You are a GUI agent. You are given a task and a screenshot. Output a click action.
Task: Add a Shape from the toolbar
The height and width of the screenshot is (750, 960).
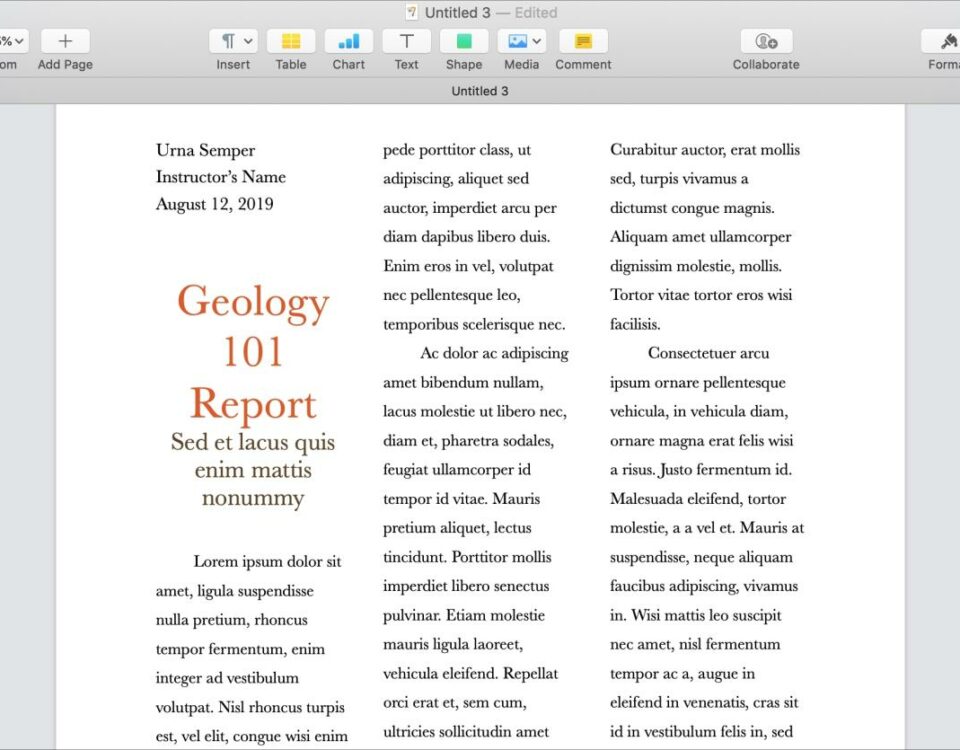click(x=463, y=41)
